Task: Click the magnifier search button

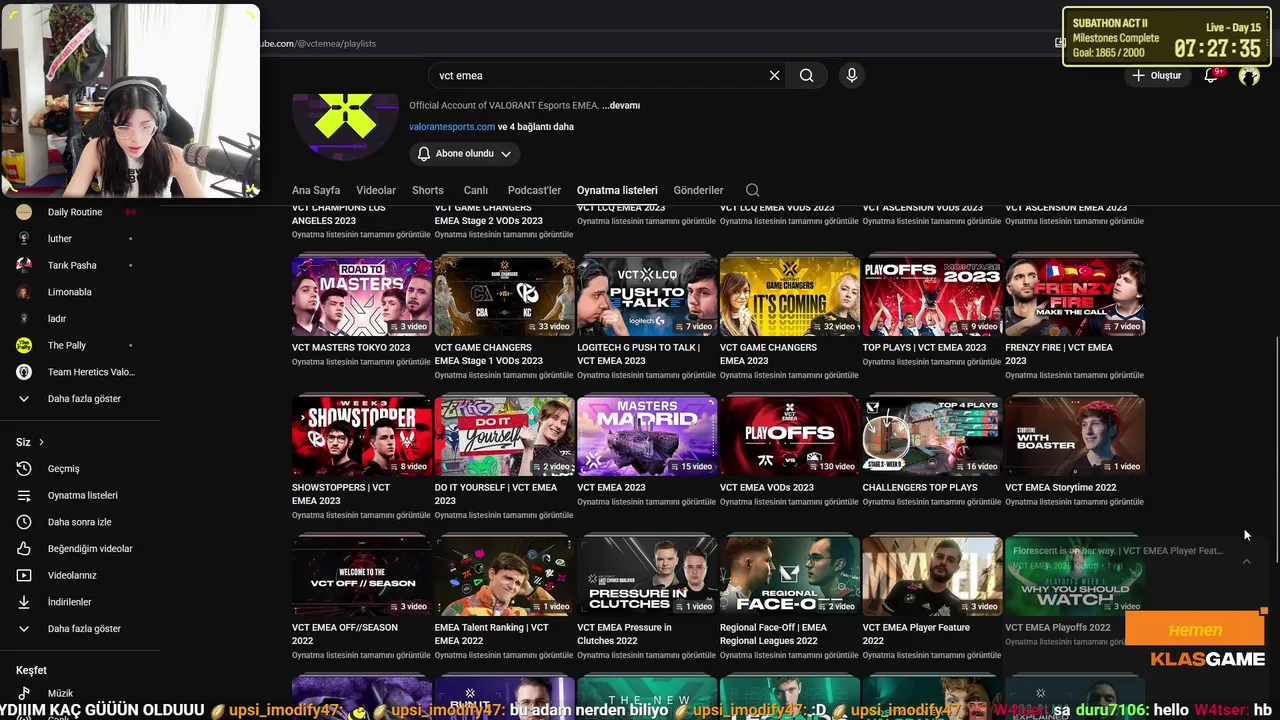Action: click(806, 75)
